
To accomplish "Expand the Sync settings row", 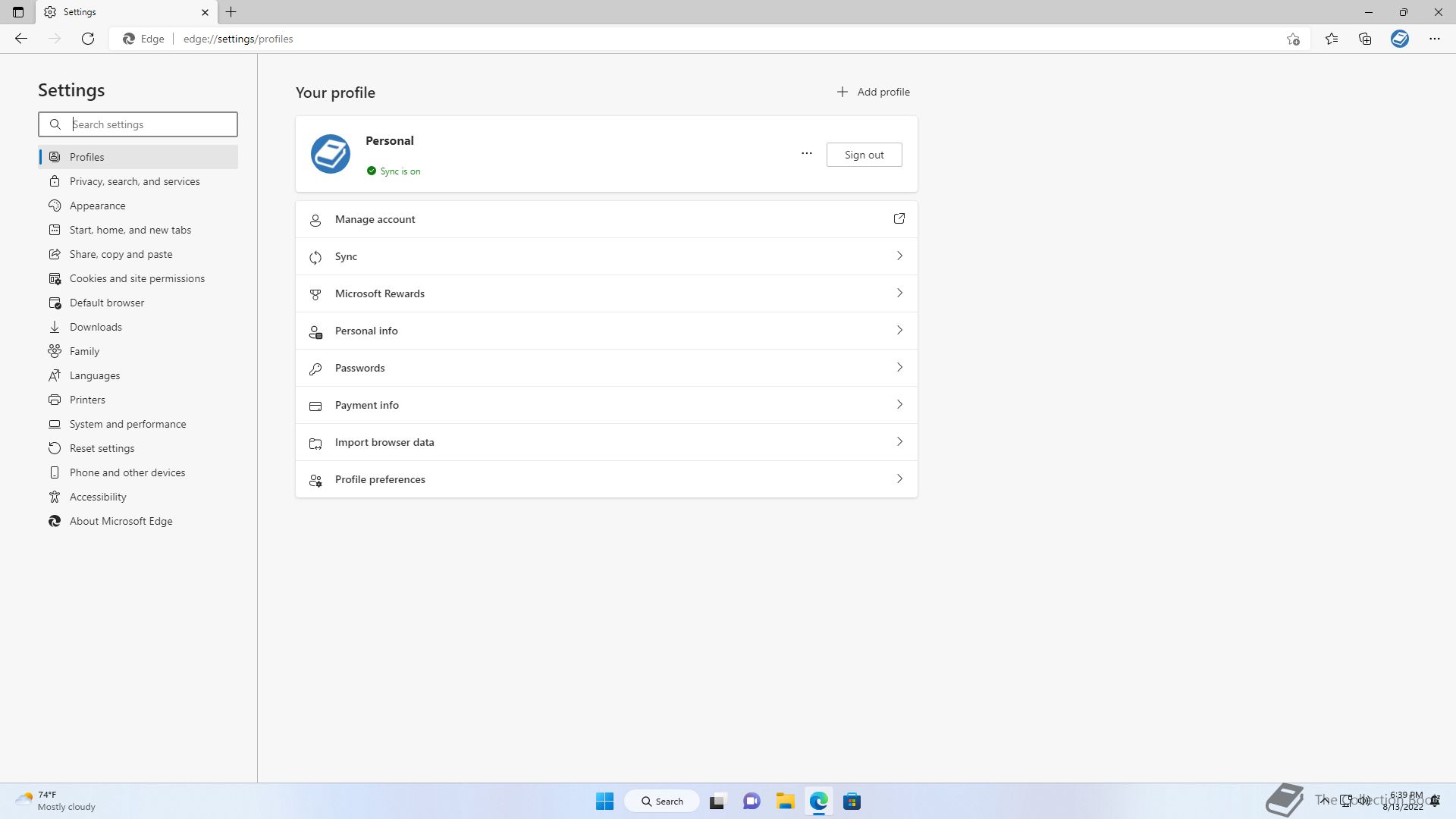I will tap(607, 256).
